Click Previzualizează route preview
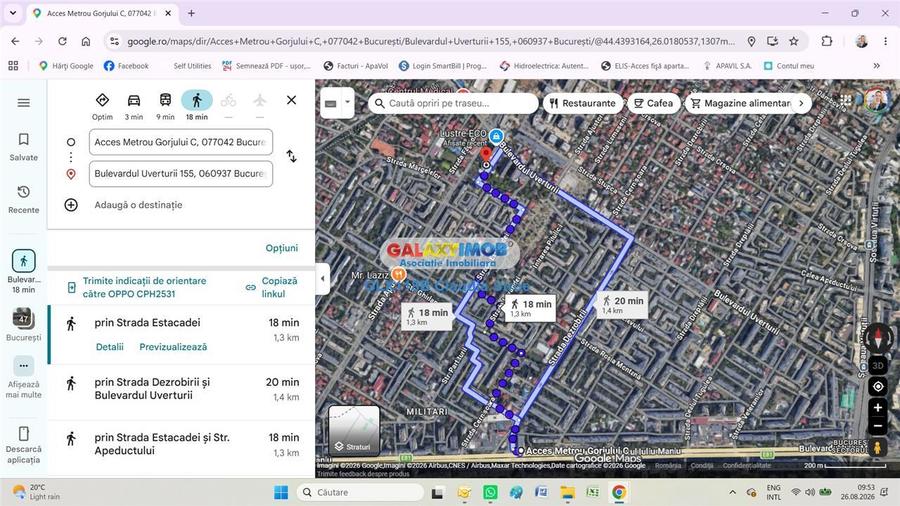900x506 pixels. [x=173, y=347]
